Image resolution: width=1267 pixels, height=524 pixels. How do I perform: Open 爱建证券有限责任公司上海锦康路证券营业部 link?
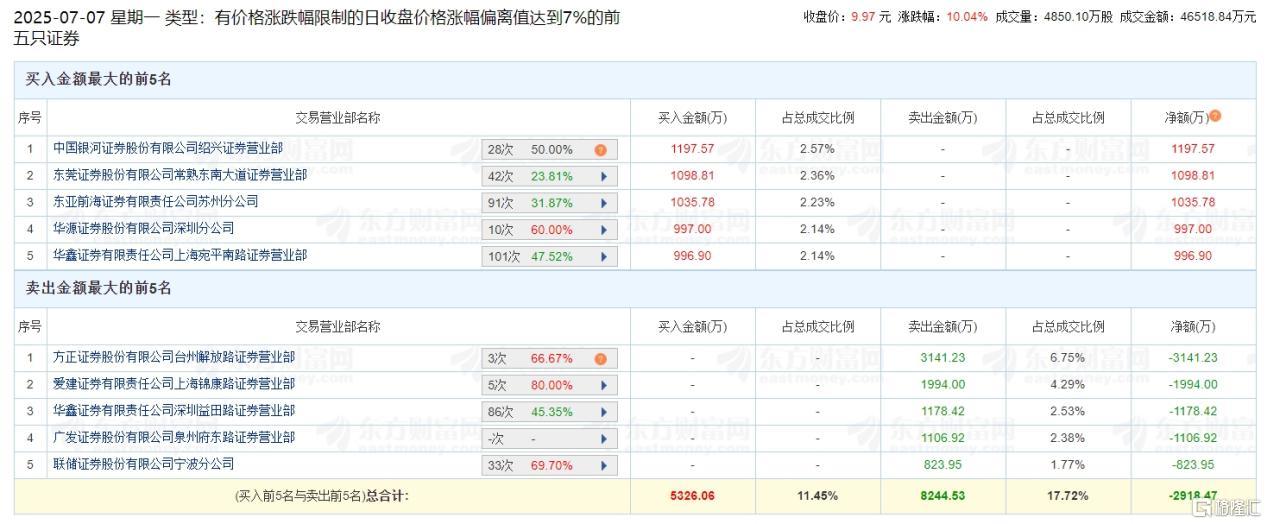pos(174,384)
